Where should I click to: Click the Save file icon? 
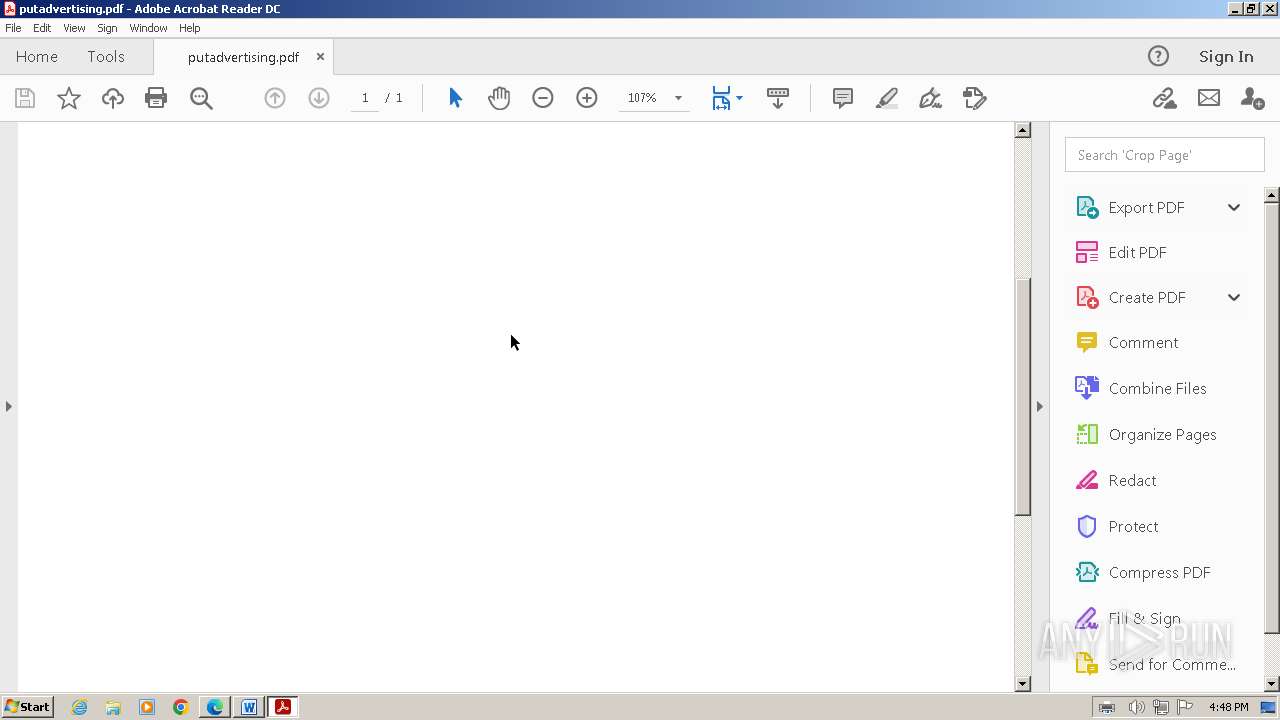25,98
